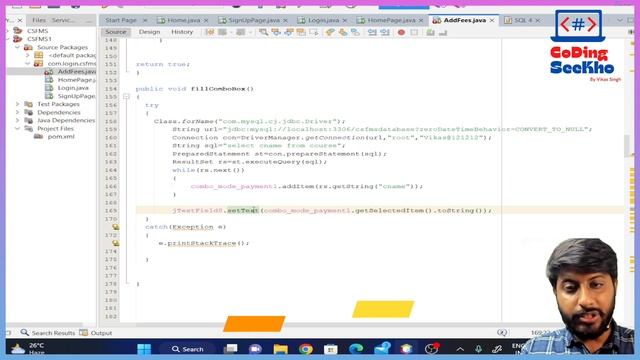Click the hint bulb at line 171
The width and height of the screenshot is (640, 360).
pos(116,227)
